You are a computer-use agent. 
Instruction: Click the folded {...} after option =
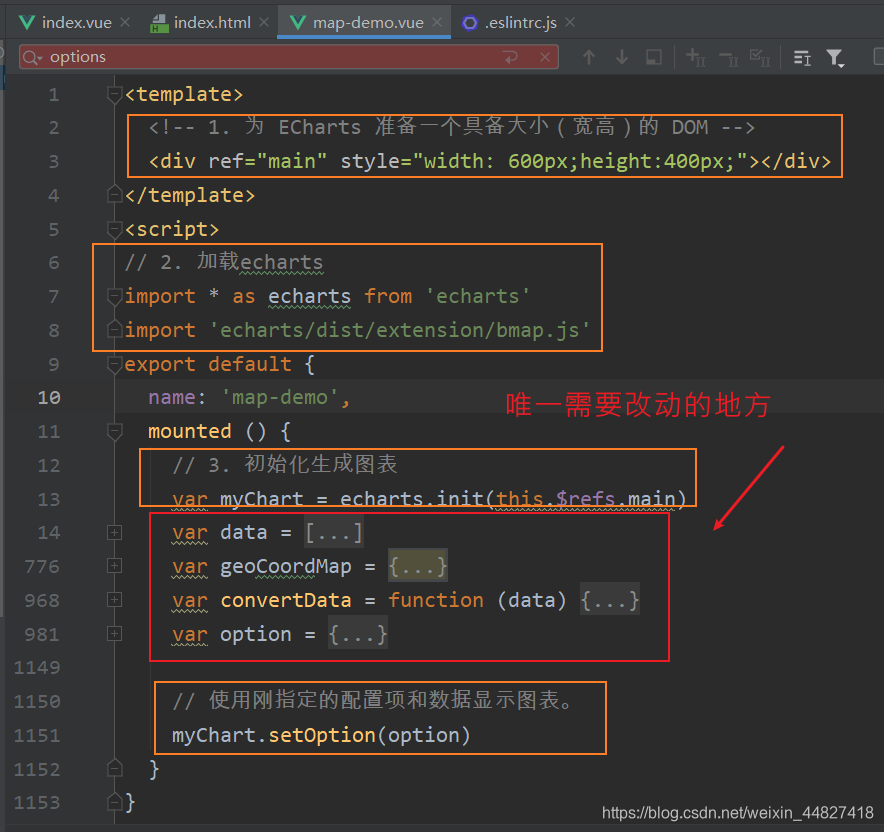click(357, 634)
